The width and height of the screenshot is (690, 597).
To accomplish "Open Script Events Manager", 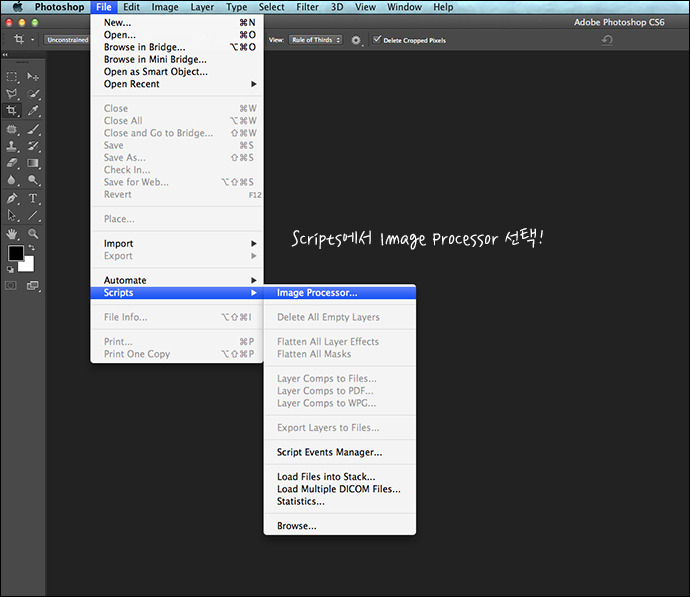I will pyautogui.click(x=340, y=452).
